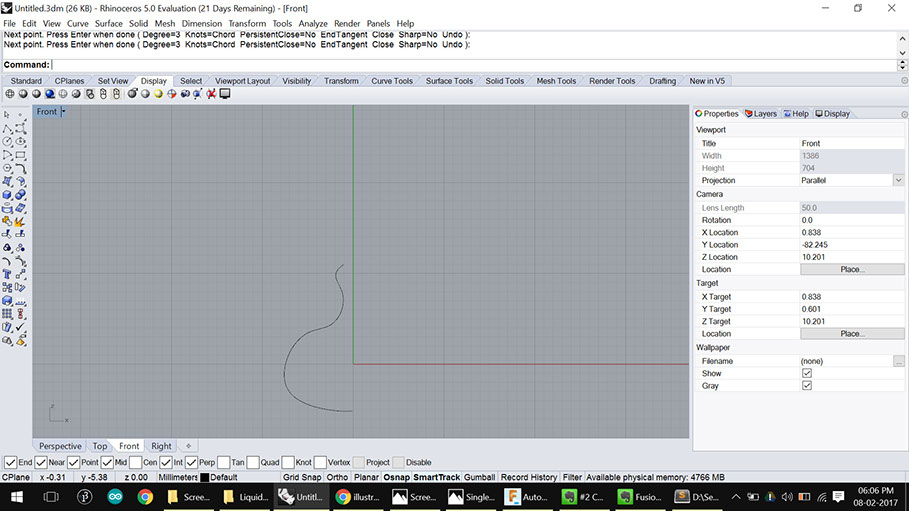This screenshot has width=909, height=511.
Task: Add a new viewport tab with plus
Action: pos(188,446)
